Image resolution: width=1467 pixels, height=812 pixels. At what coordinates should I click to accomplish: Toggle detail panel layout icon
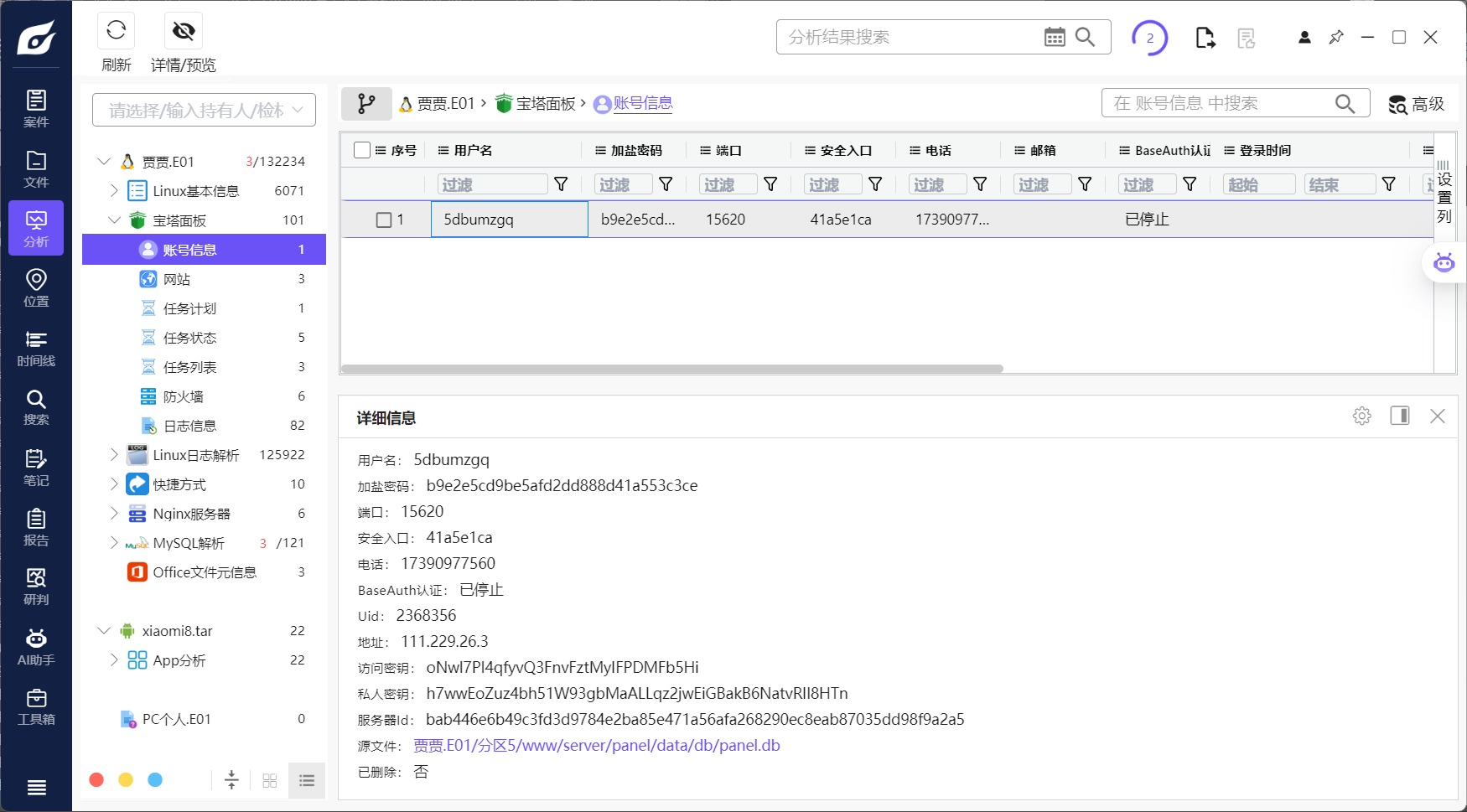(1400, 416)
